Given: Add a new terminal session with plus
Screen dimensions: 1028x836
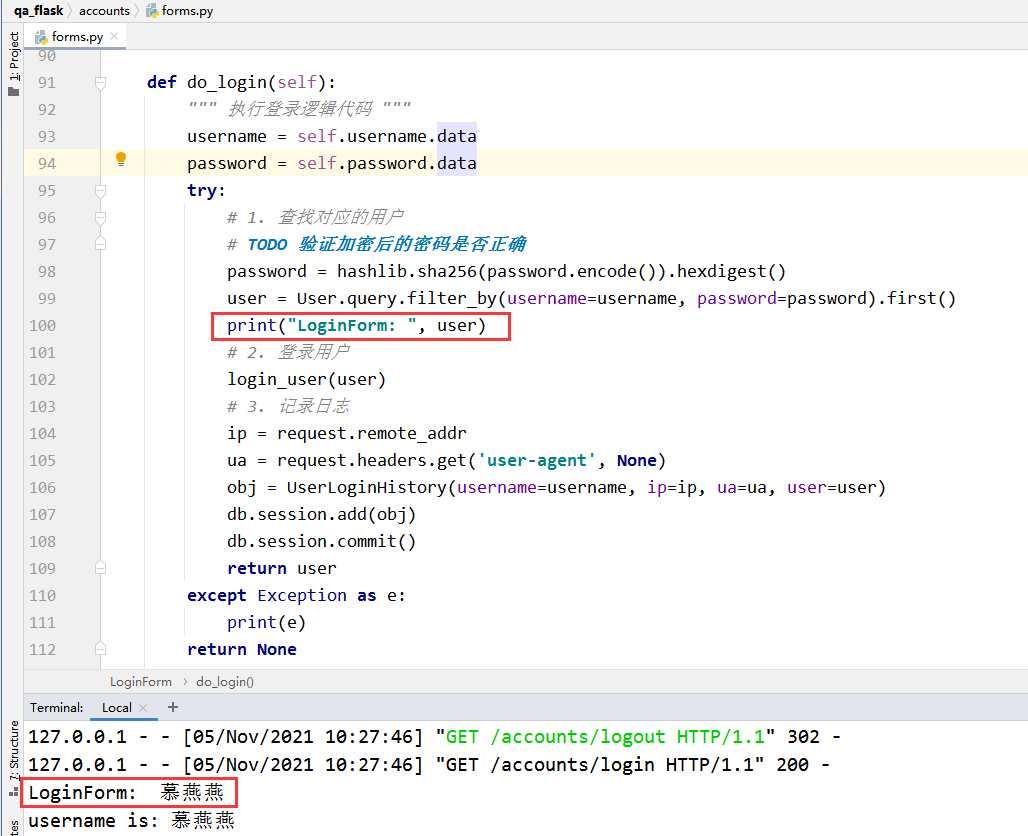Looking at the screenshot, I should pos(172,707).
